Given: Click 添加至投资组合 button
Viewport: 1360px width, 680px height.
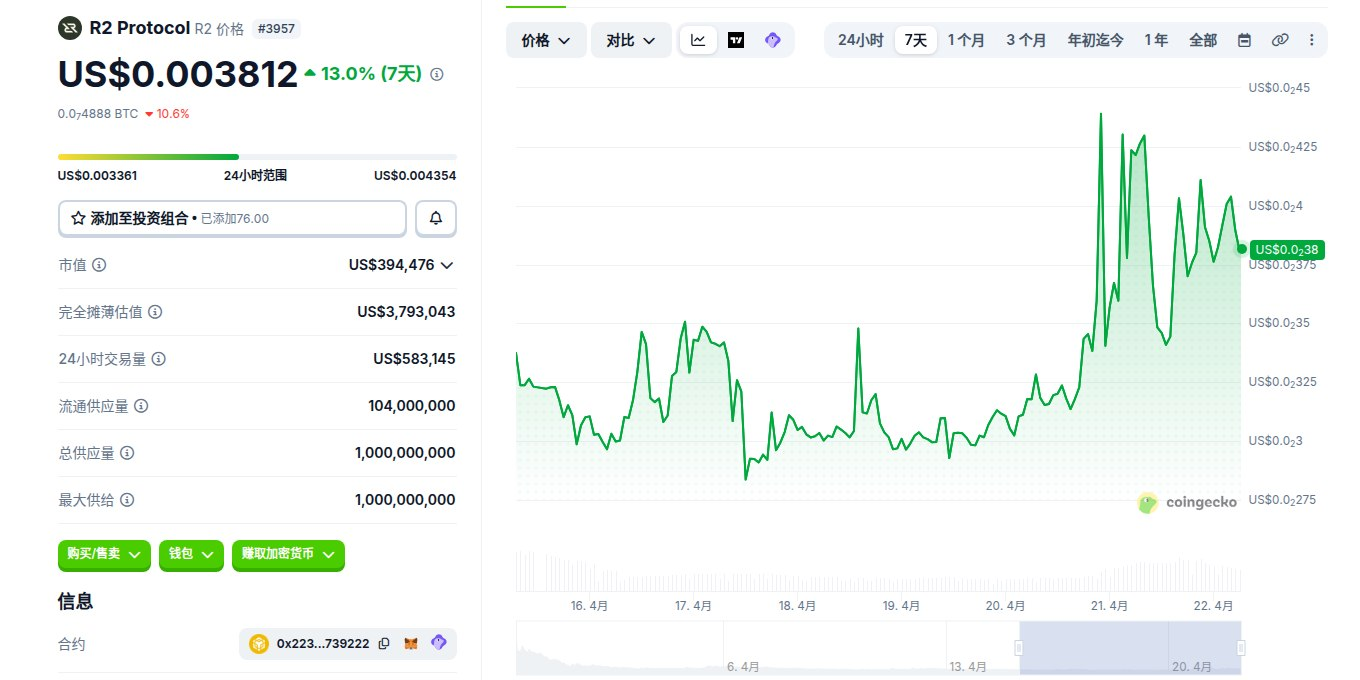Looking at the screenshot, I should pos(232,218).
